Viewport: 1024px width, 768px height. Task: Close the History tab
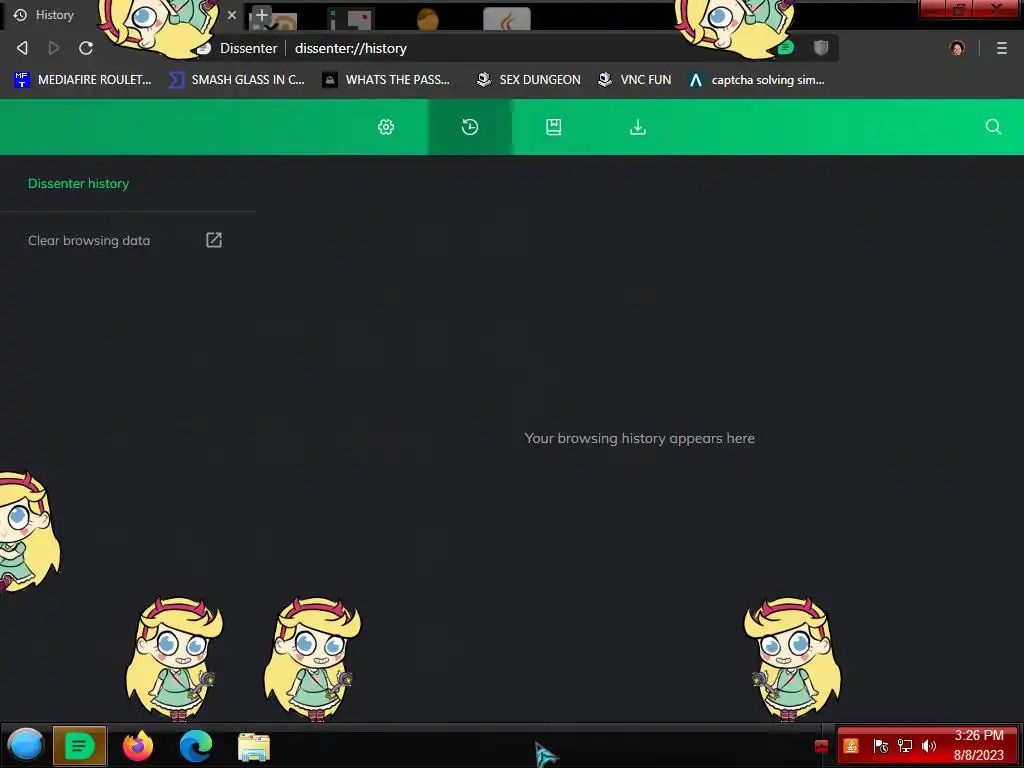click(x=232, y=14)
